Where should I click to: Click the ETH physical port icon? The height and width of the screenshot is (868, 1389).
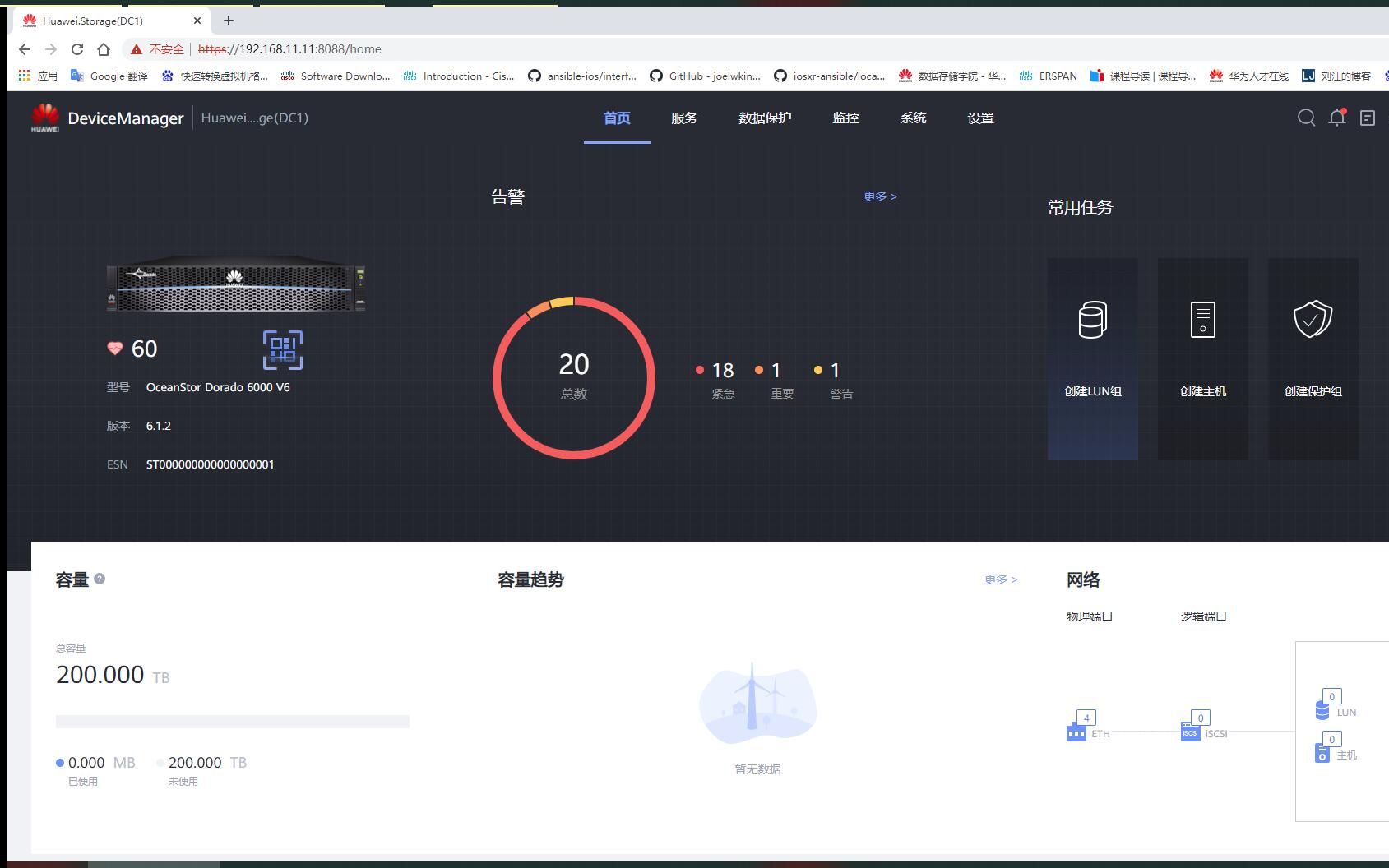(1076, 732)
